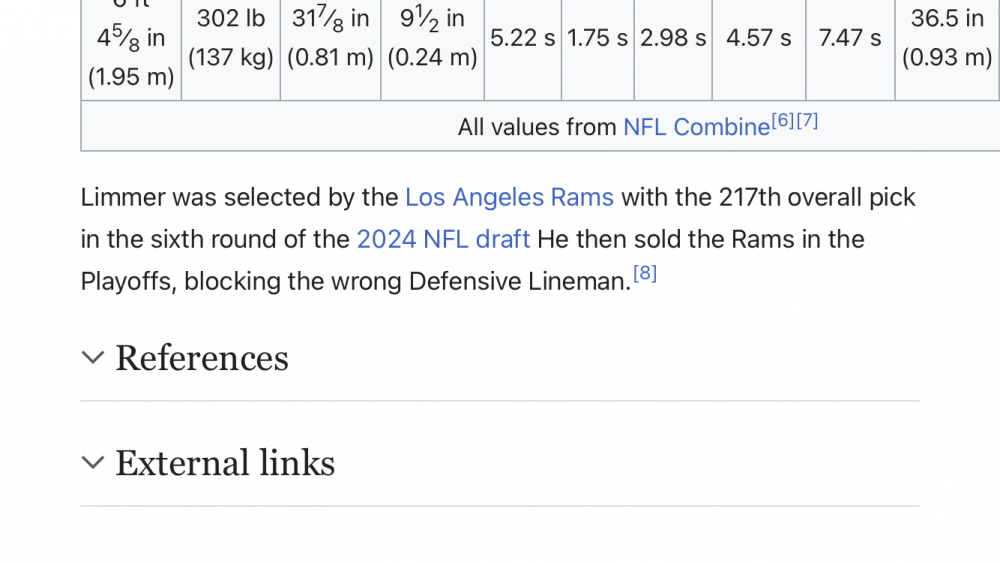Select the 2.98 s table cell
The image size is (1000, 563).
point(673,38)
